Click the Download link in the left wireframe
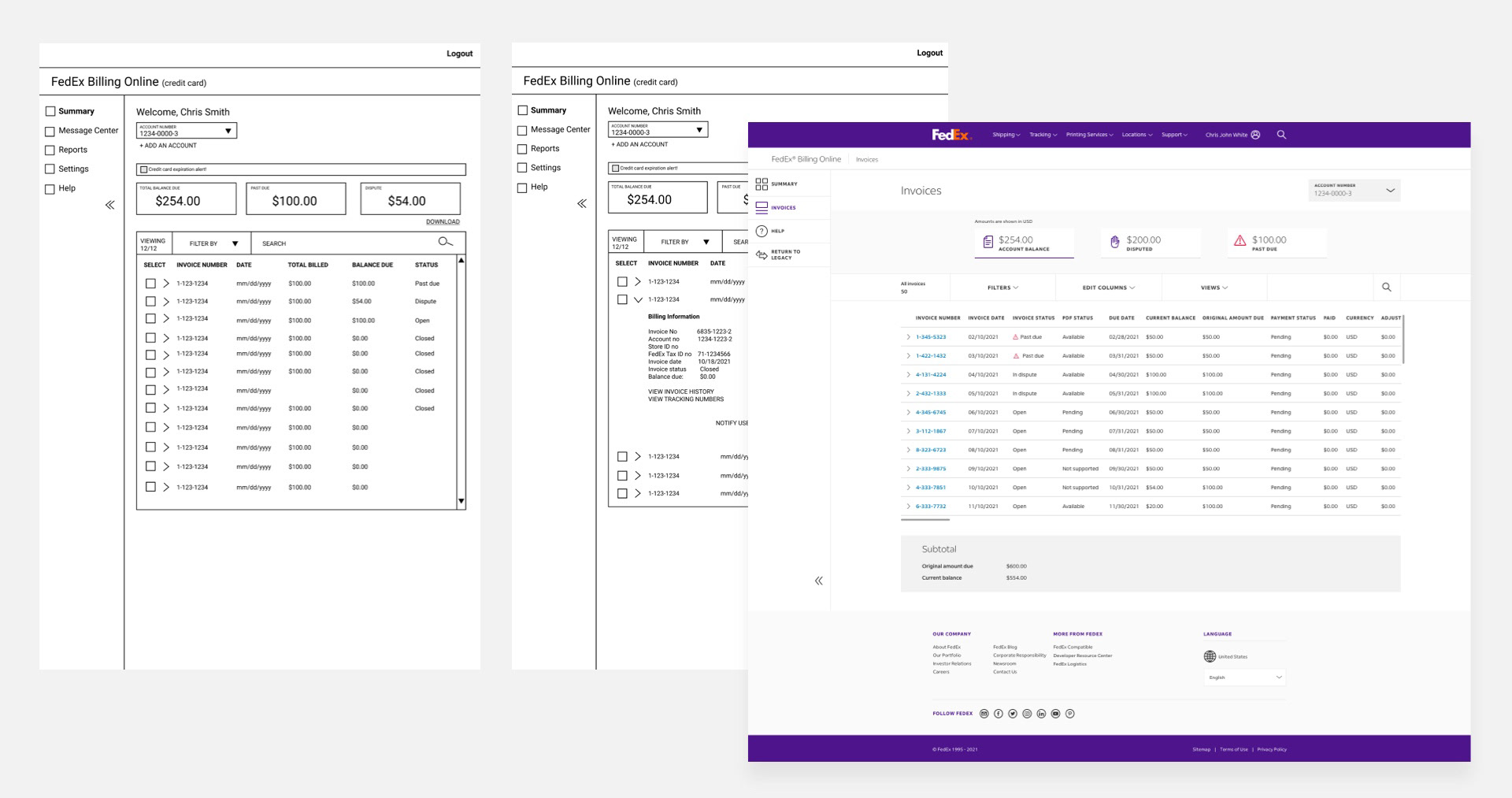The height and width of the screenshot is (798, 1512). (x=443, y=221)
